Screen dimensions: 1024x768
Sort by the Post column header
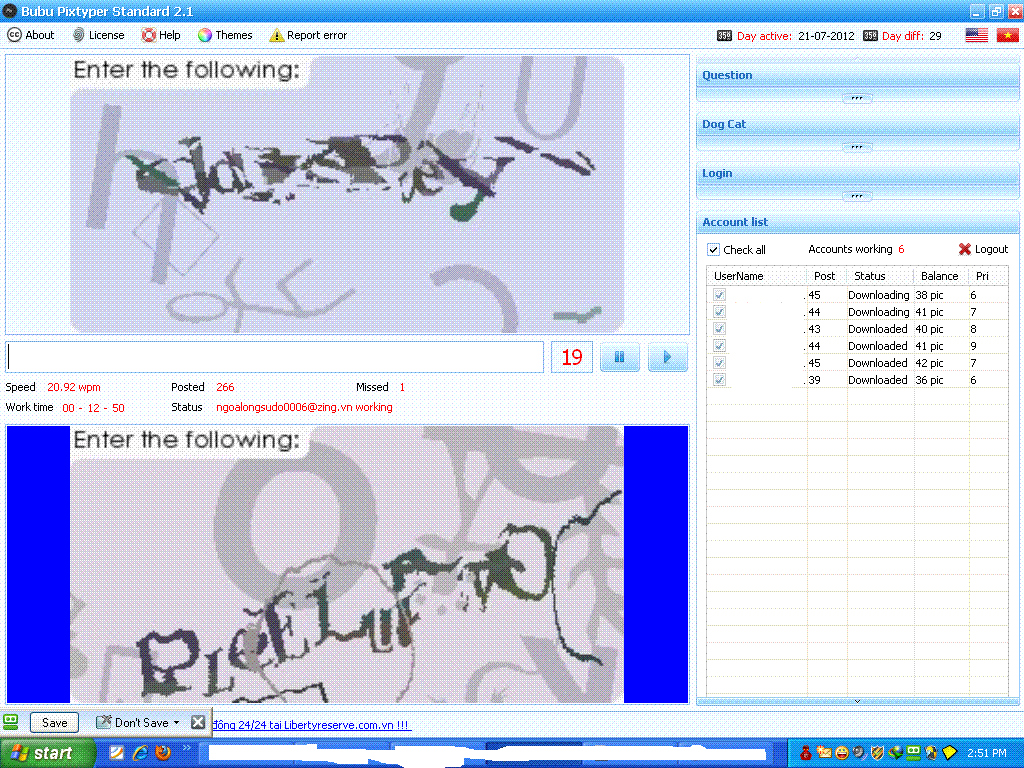click(826, 276)
